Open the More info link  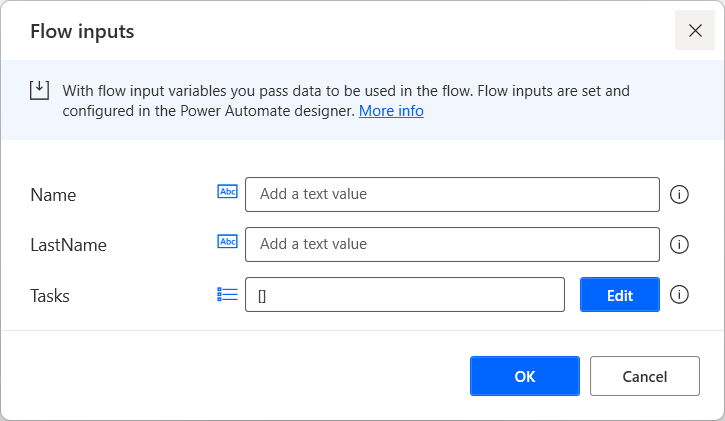391,111
